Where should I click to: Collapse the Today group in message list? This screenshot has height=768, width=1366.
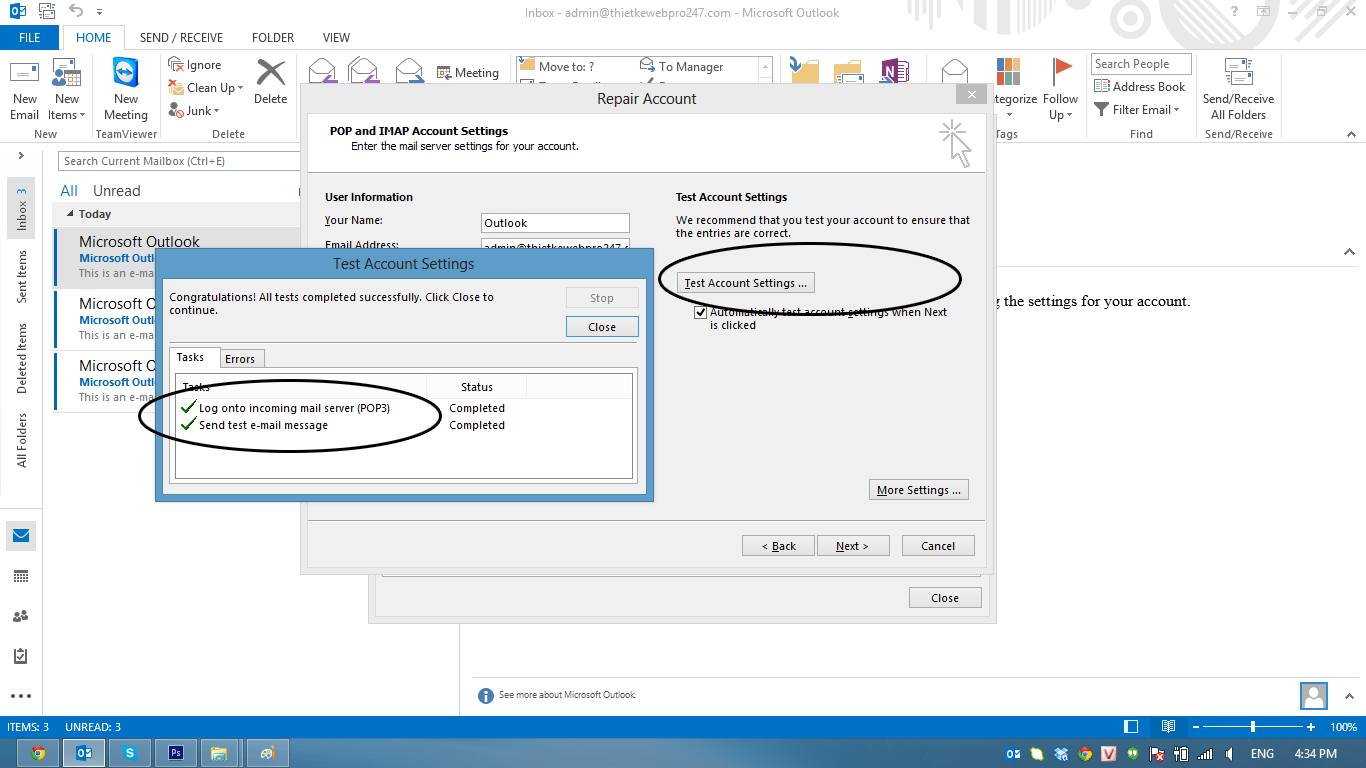pos(70,214)
